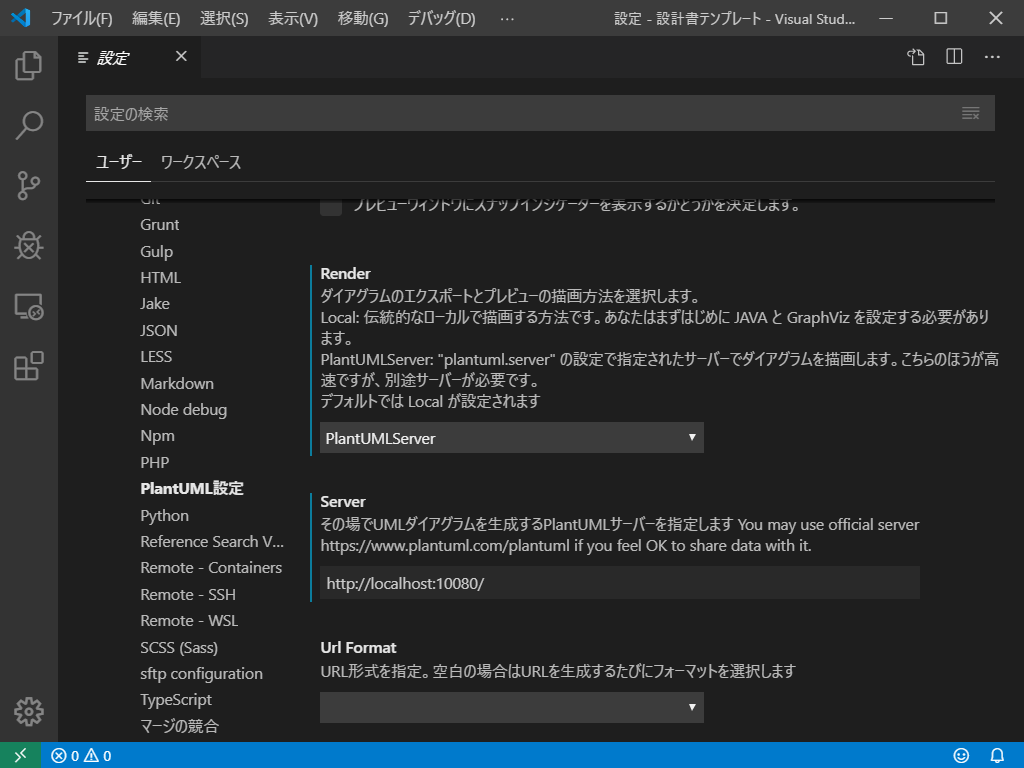1024x768 pixels.
Task: Open the ファイル(F) menu
Action: point(82,18)
